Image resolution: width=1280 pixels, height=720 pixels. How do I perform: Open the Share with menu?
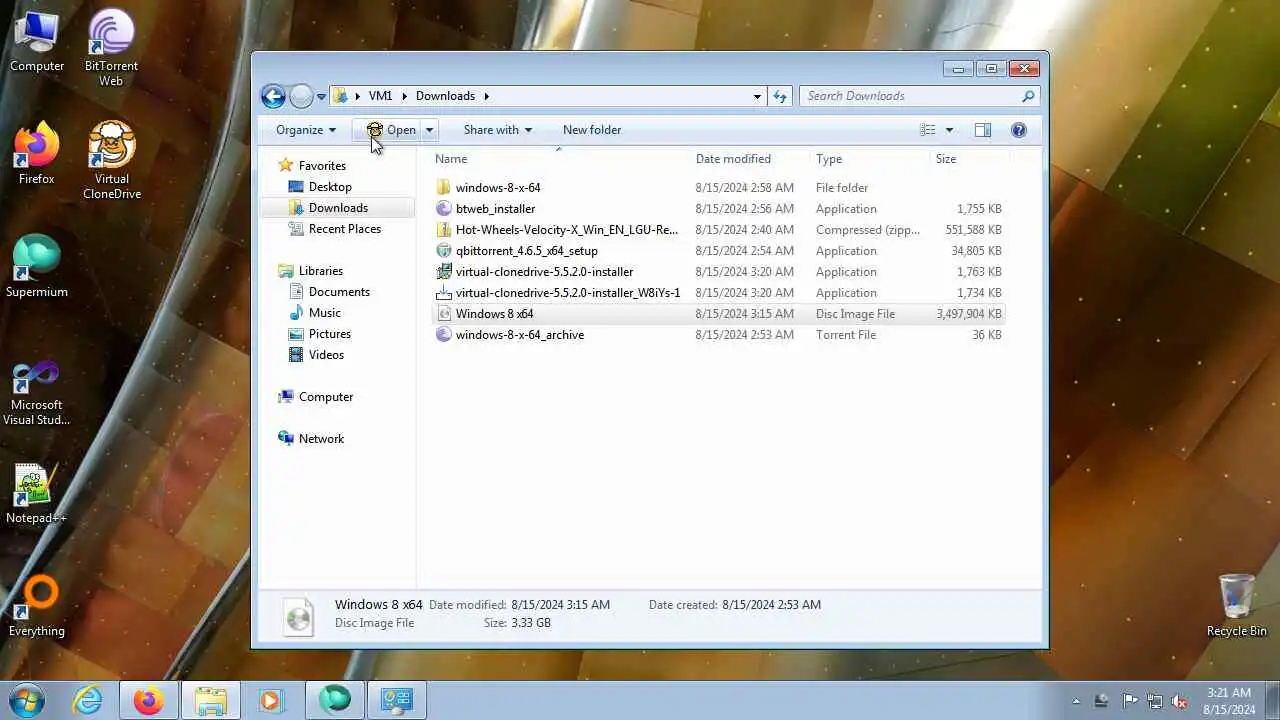point(497,130)
